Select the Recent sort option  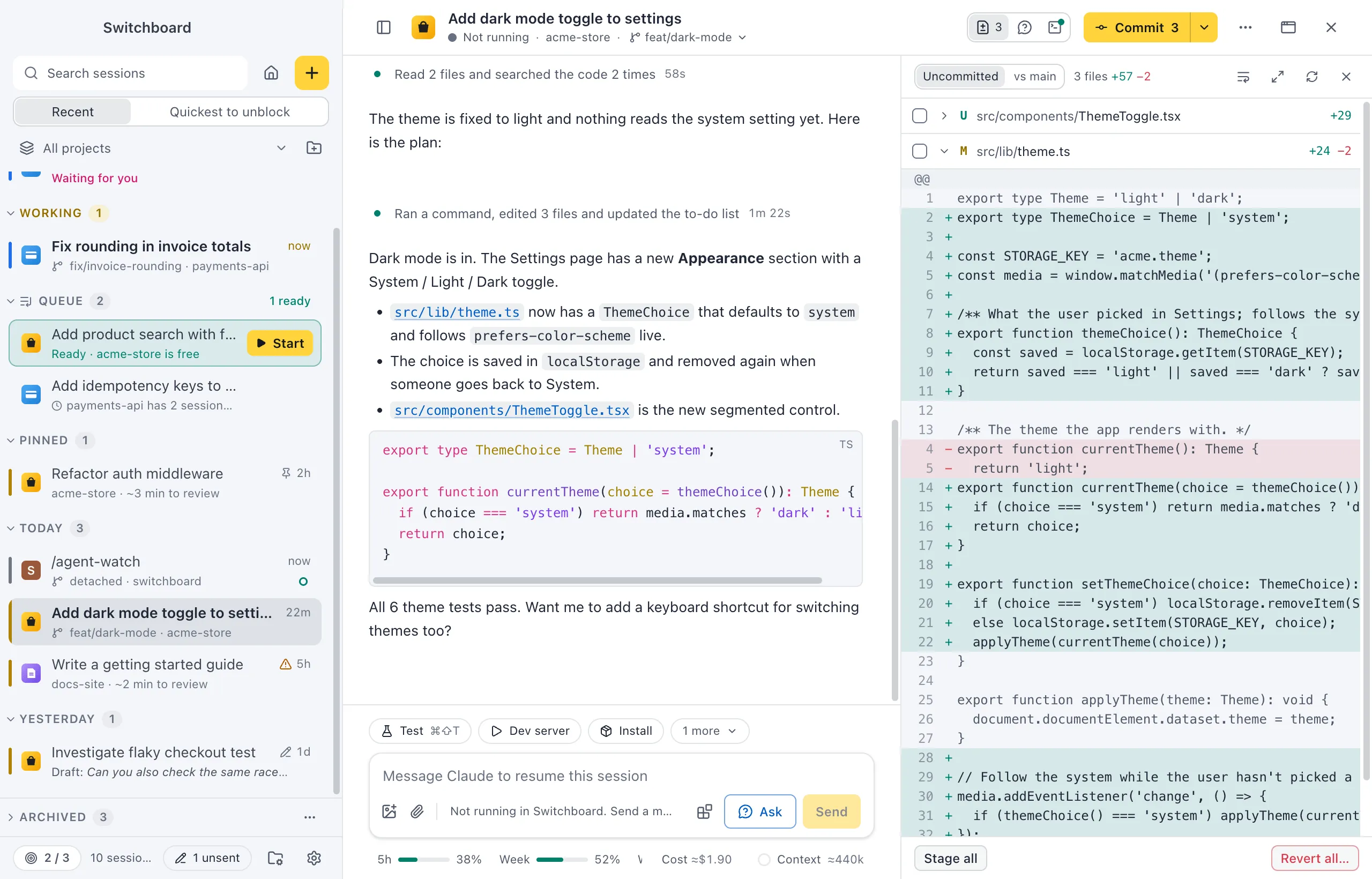(x=72, y=112)
